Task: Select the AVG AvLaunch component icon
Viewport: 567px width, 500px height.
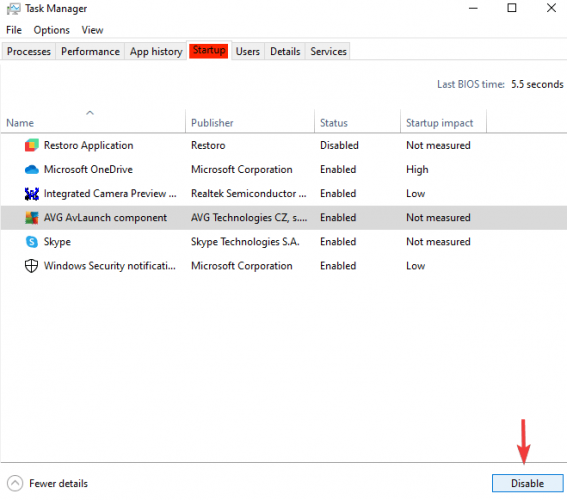Action: [31, 218]
